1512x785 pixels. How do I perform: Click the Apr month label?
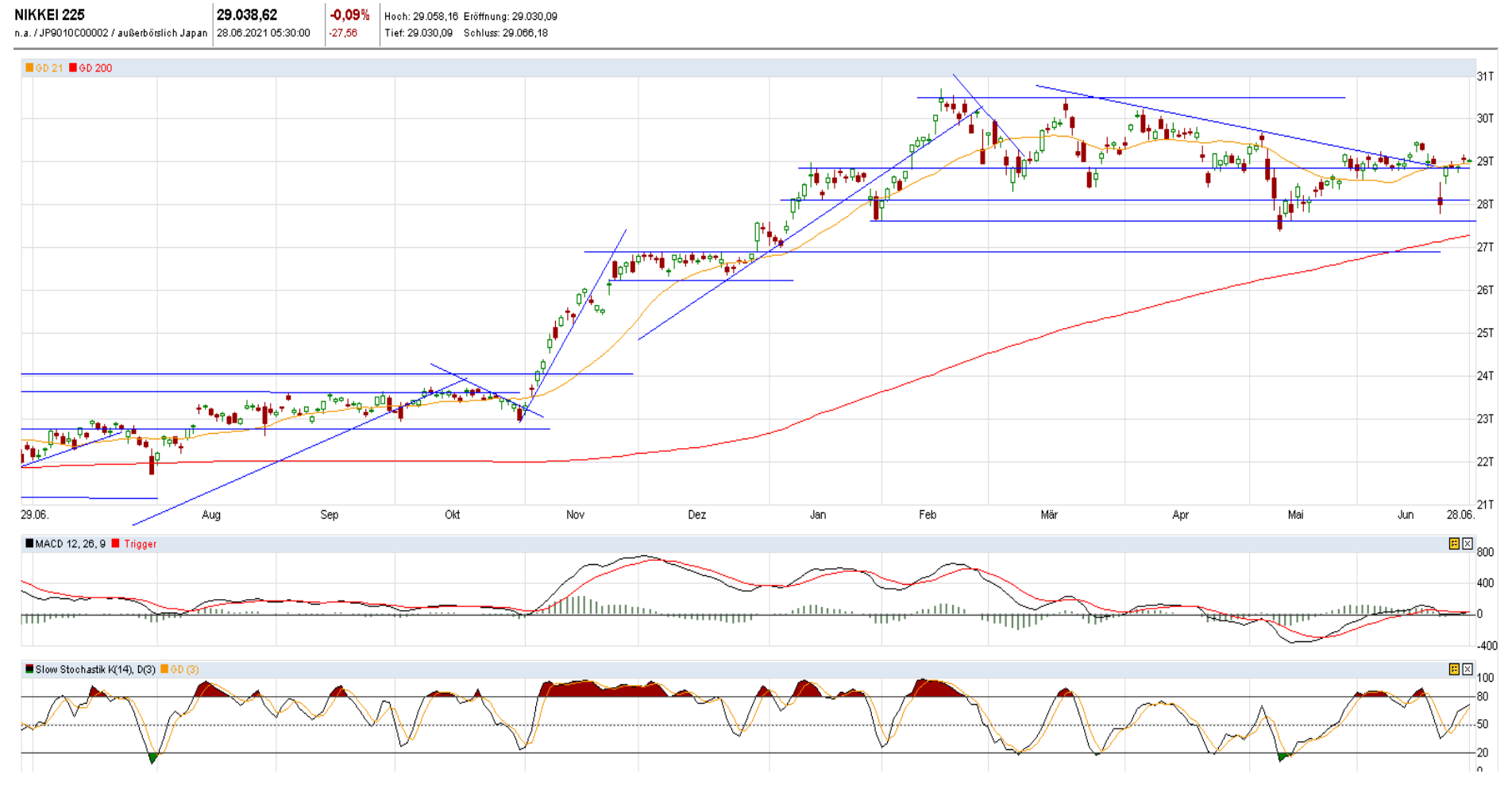pyautogui.click(x=1181, y=515)
